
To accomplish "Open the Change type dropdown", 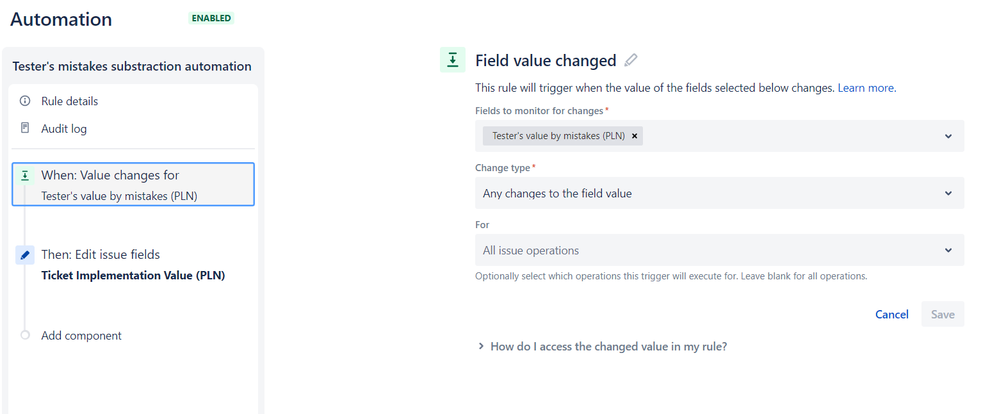I will (719, 193).
